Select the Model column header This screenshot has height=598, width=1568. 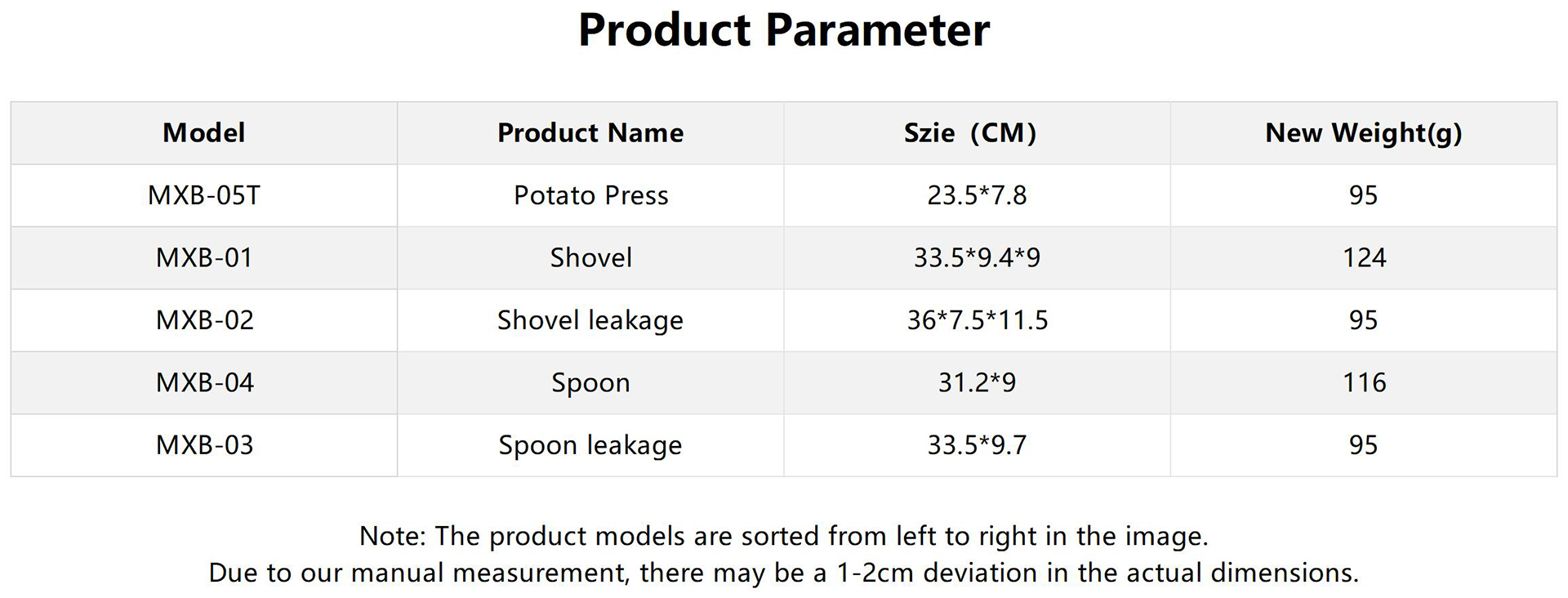point(203,133)
